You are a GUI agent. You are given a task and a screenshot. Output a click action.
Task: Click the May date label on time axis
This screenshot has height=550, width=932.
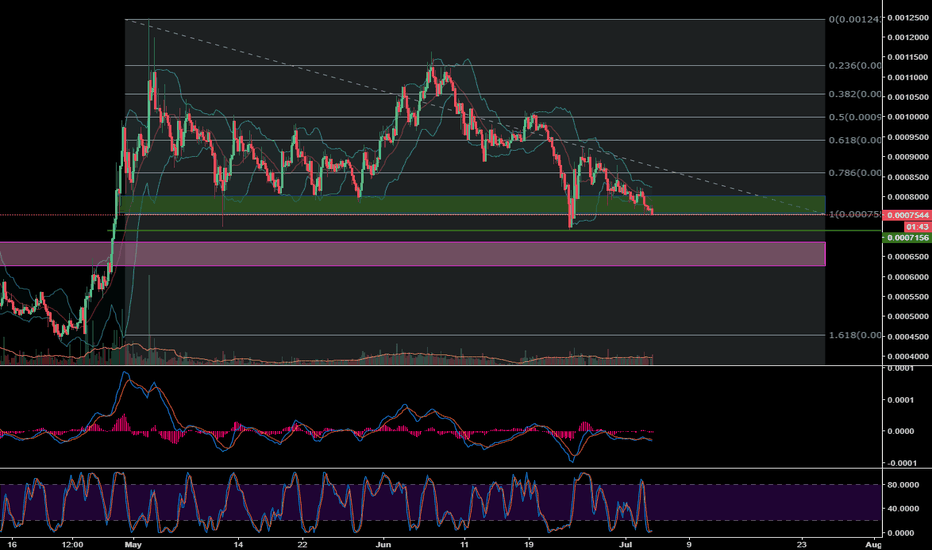[134, 544]
